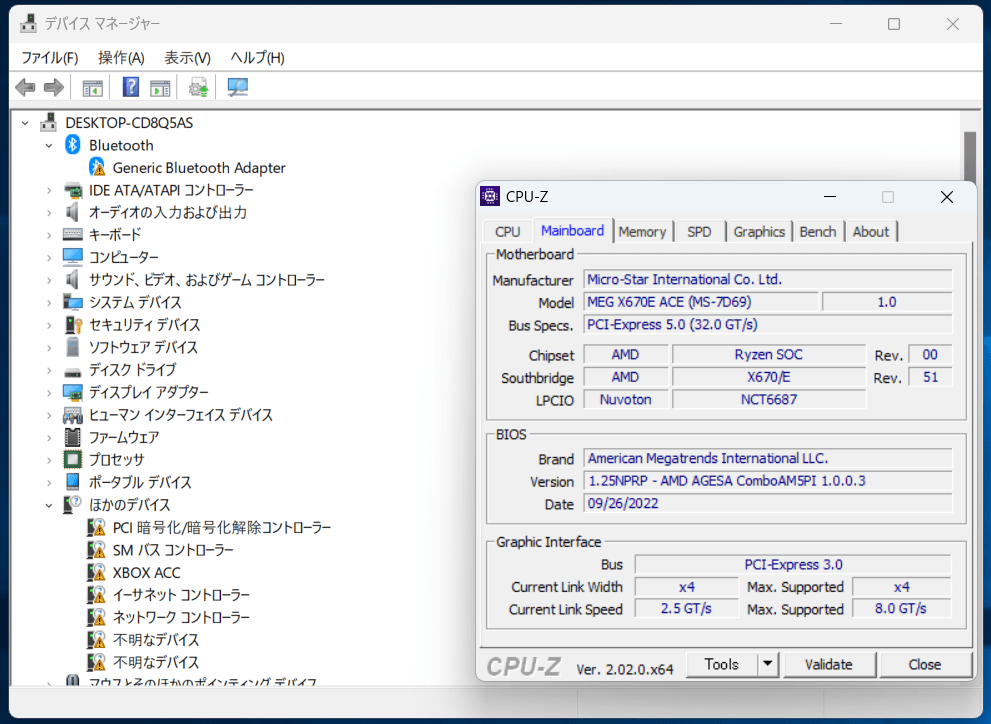Select the イーサネット コントローラー entry
This screenshot has width=991, height=724.
tap(181, 595)
